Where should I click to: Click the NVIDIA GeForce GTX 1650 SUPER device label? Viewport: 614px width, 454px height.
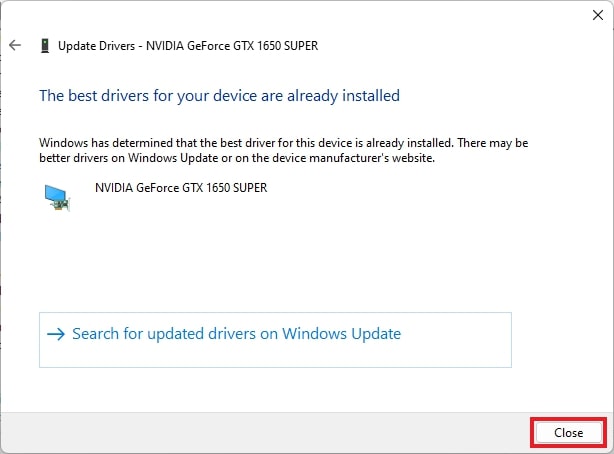click(x=181, y=187)
